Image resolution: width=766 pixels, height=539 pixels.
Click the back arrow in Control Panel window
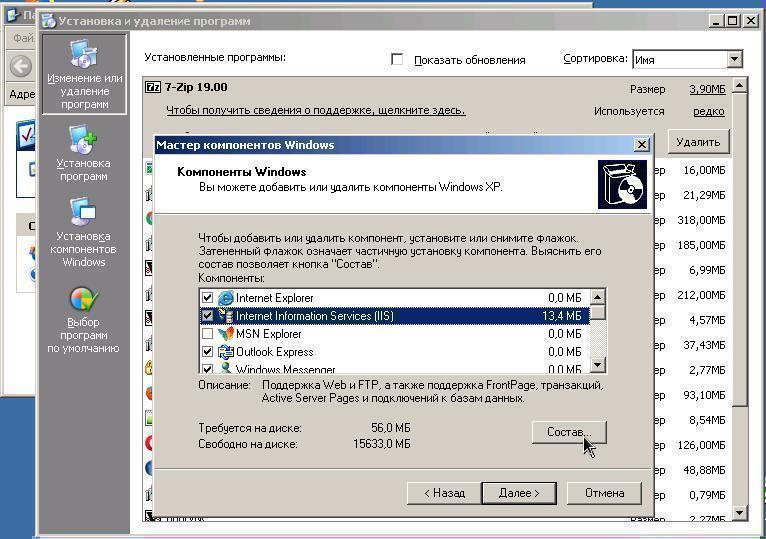click(21, 66)
